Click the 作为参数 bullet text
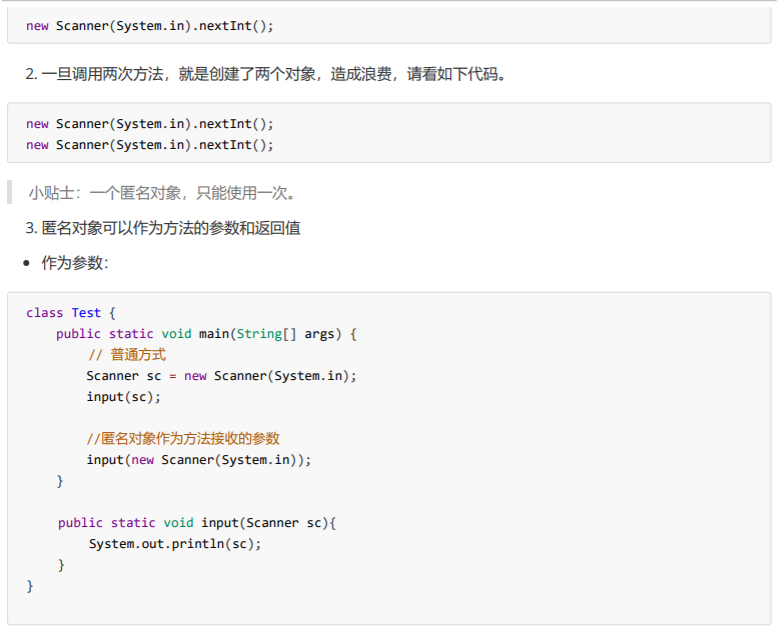 (75, 263)
